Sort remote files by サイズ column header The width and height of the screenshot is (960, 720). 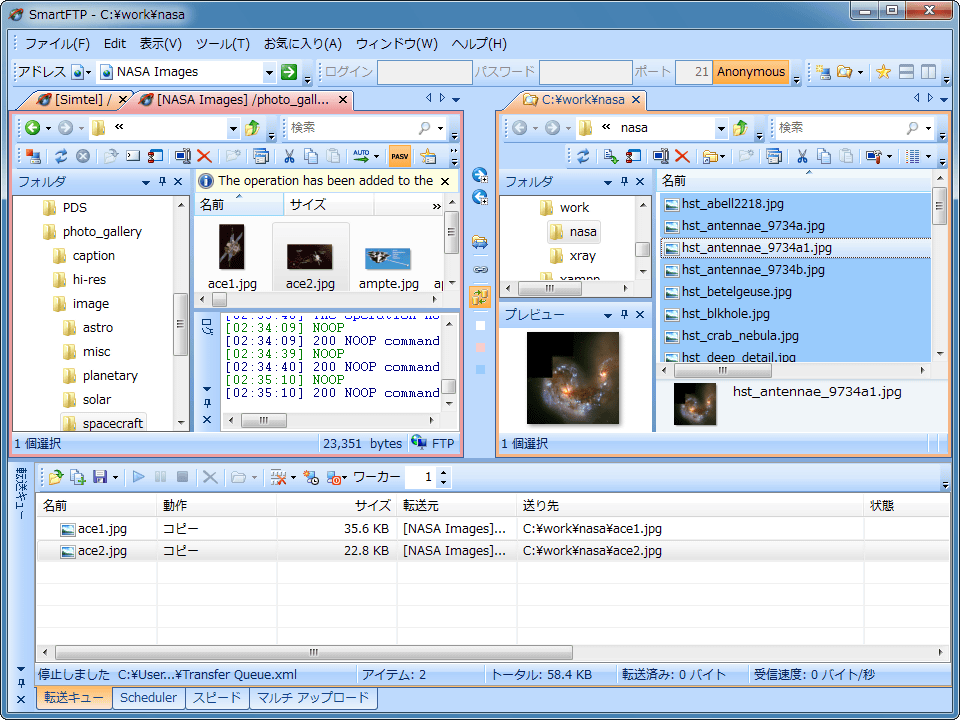tap(328, 204)
